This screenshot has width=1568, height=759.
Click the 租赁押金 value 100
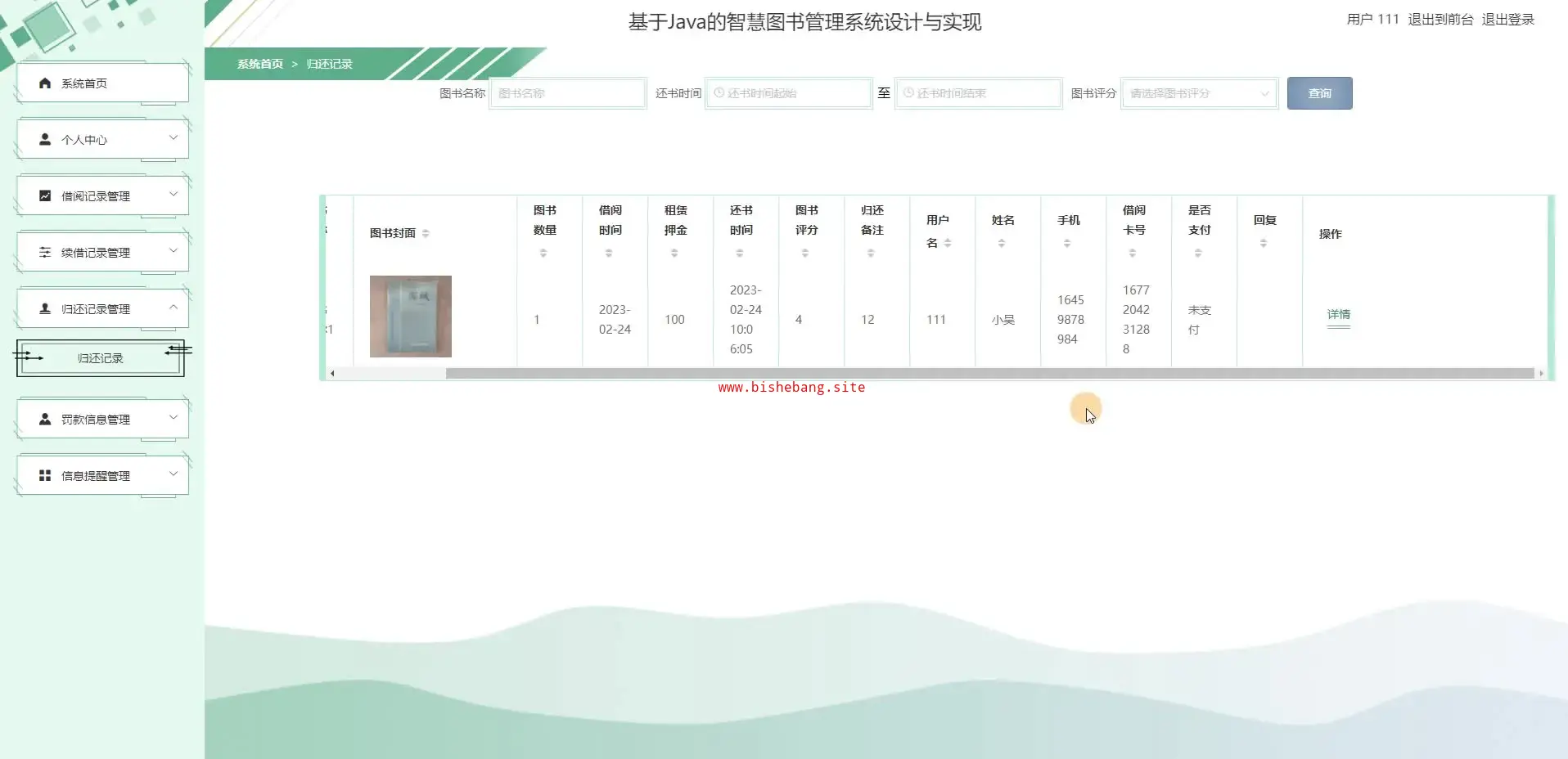674,320
